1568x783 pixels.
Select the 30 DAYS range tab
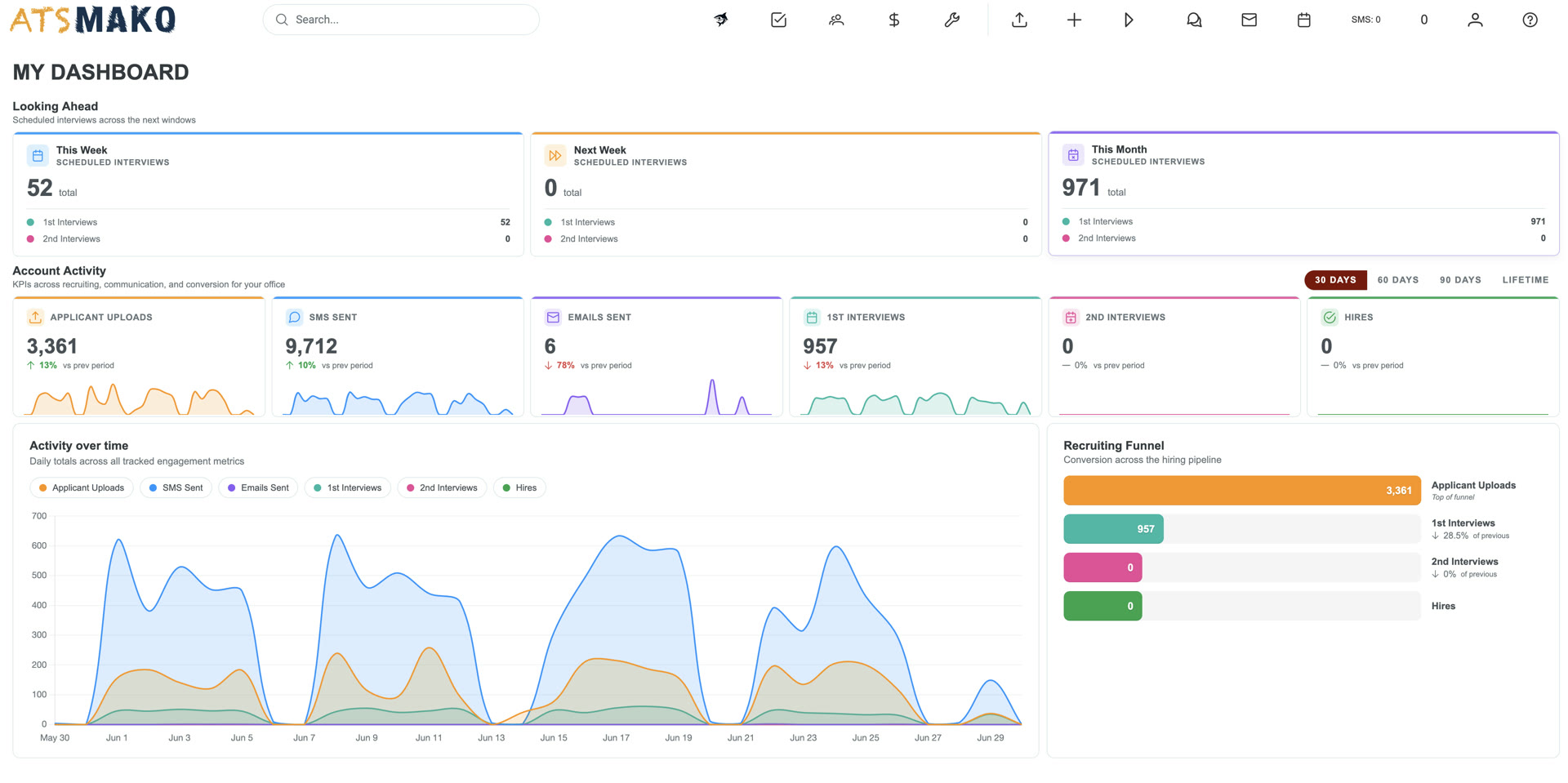(1335, 280)
